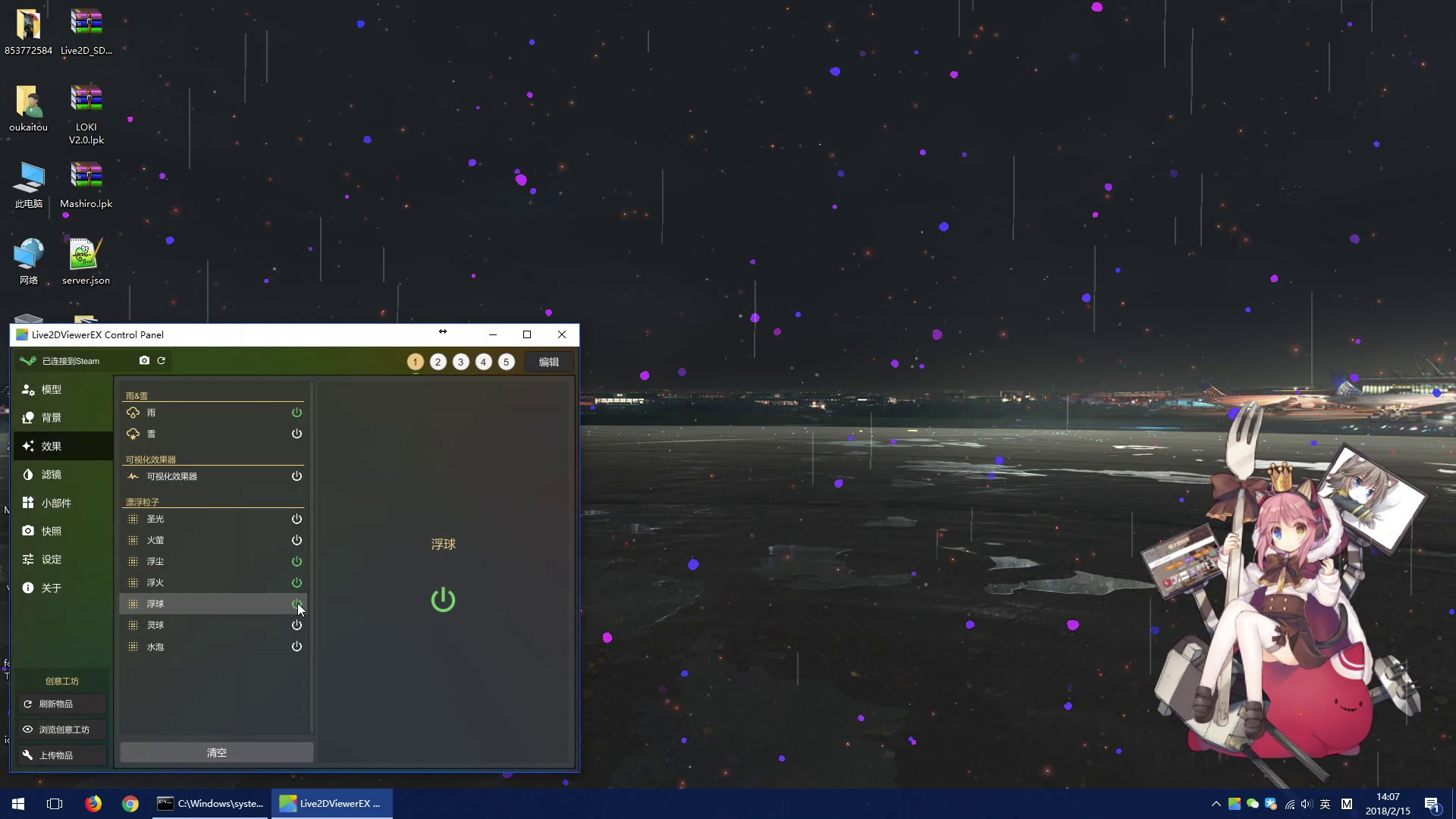The width and height of the screenshot is (1456, 819).
Task: Switch to profile slot 2
Action: [x=438, y=362]
